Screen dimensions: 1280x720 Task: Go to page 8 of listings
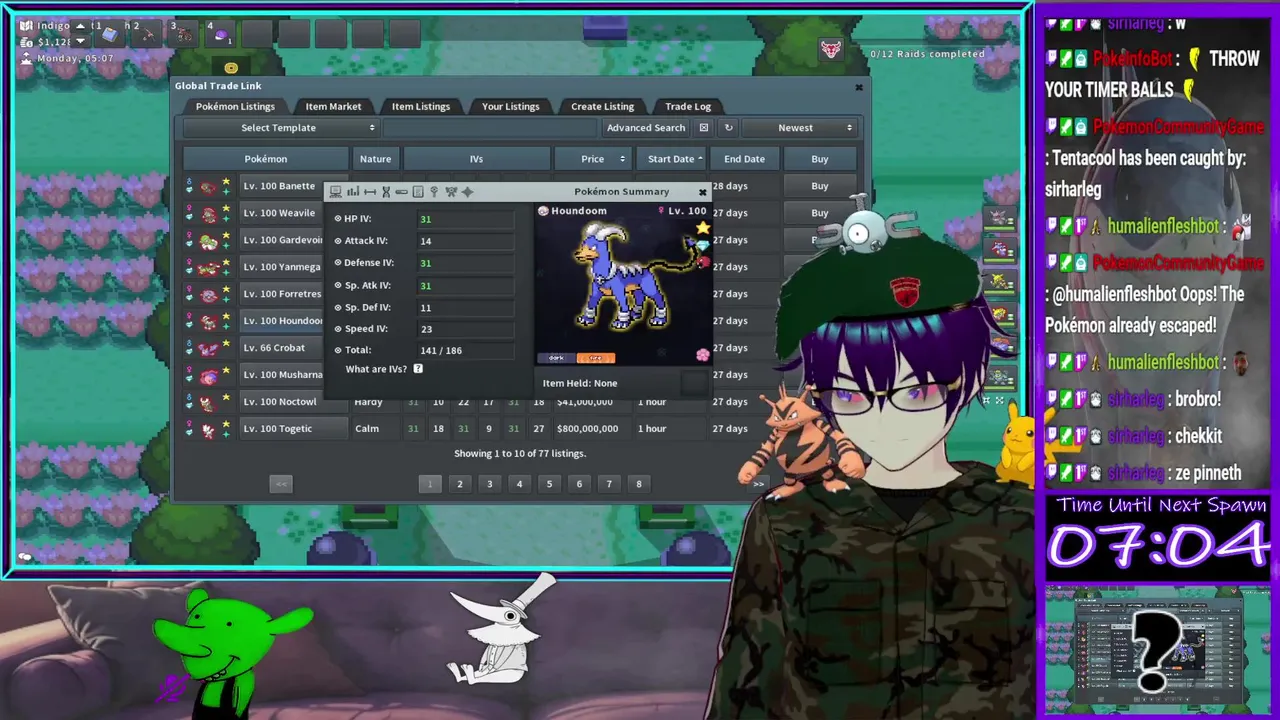point(638,484)
